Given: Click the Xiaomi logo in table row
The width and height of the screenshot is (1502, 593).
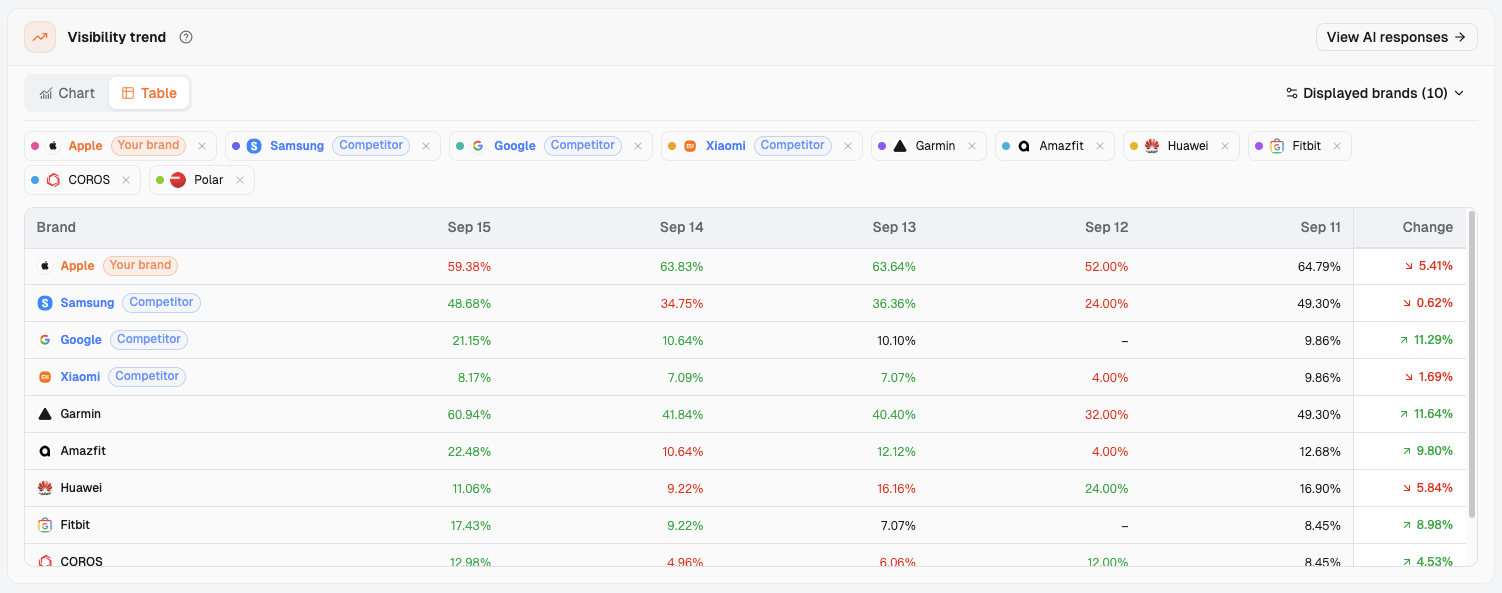Looking at the screenshot, I should coord(45,377).
